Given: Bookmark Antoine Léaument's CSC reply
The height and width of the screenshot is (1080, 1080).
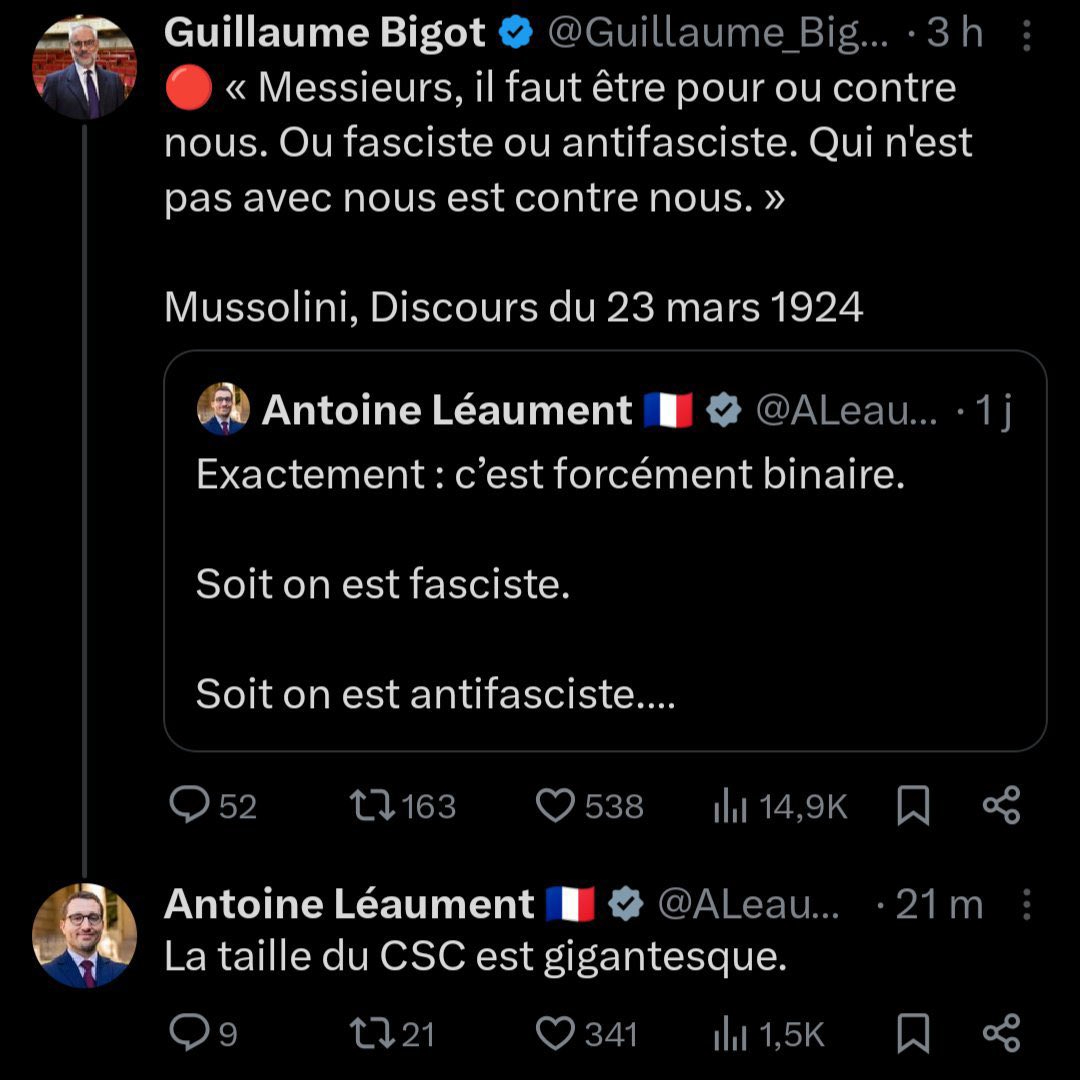Looking at the screenshot, I should click(913, 1034).
